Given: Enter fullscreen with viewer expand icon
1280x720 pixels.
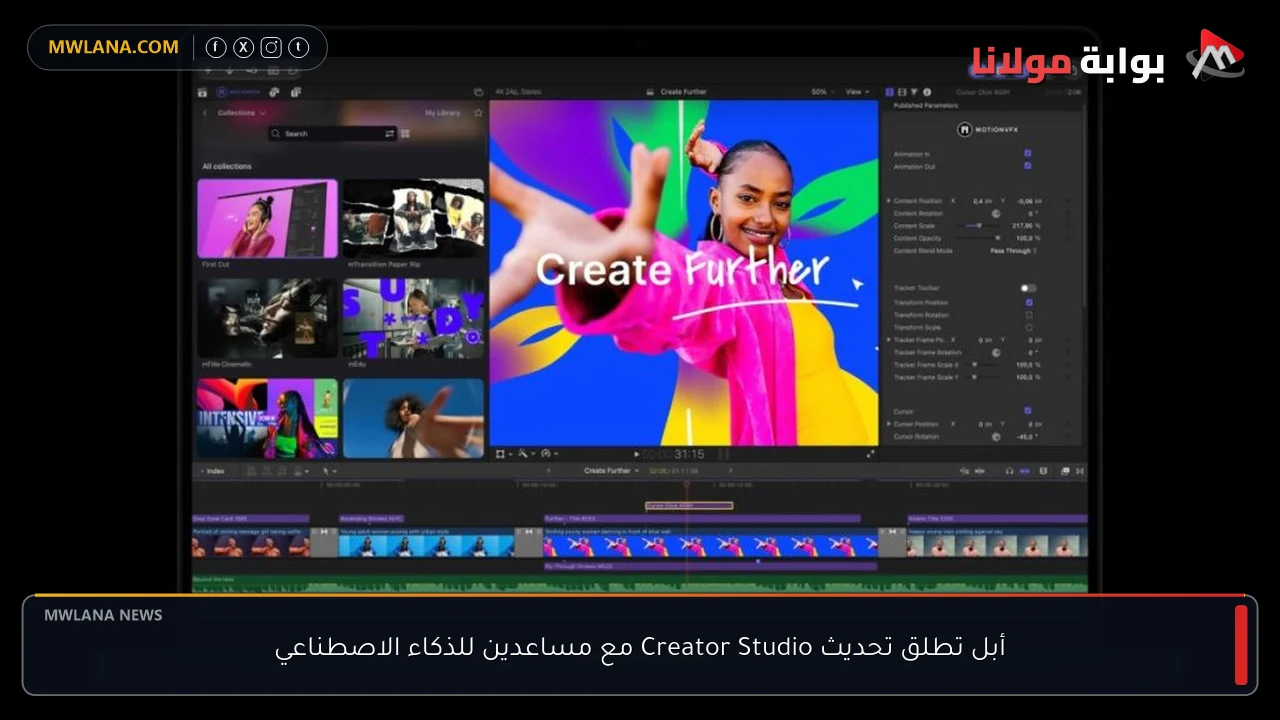Looking at the screenshot, I should point(870,454).
